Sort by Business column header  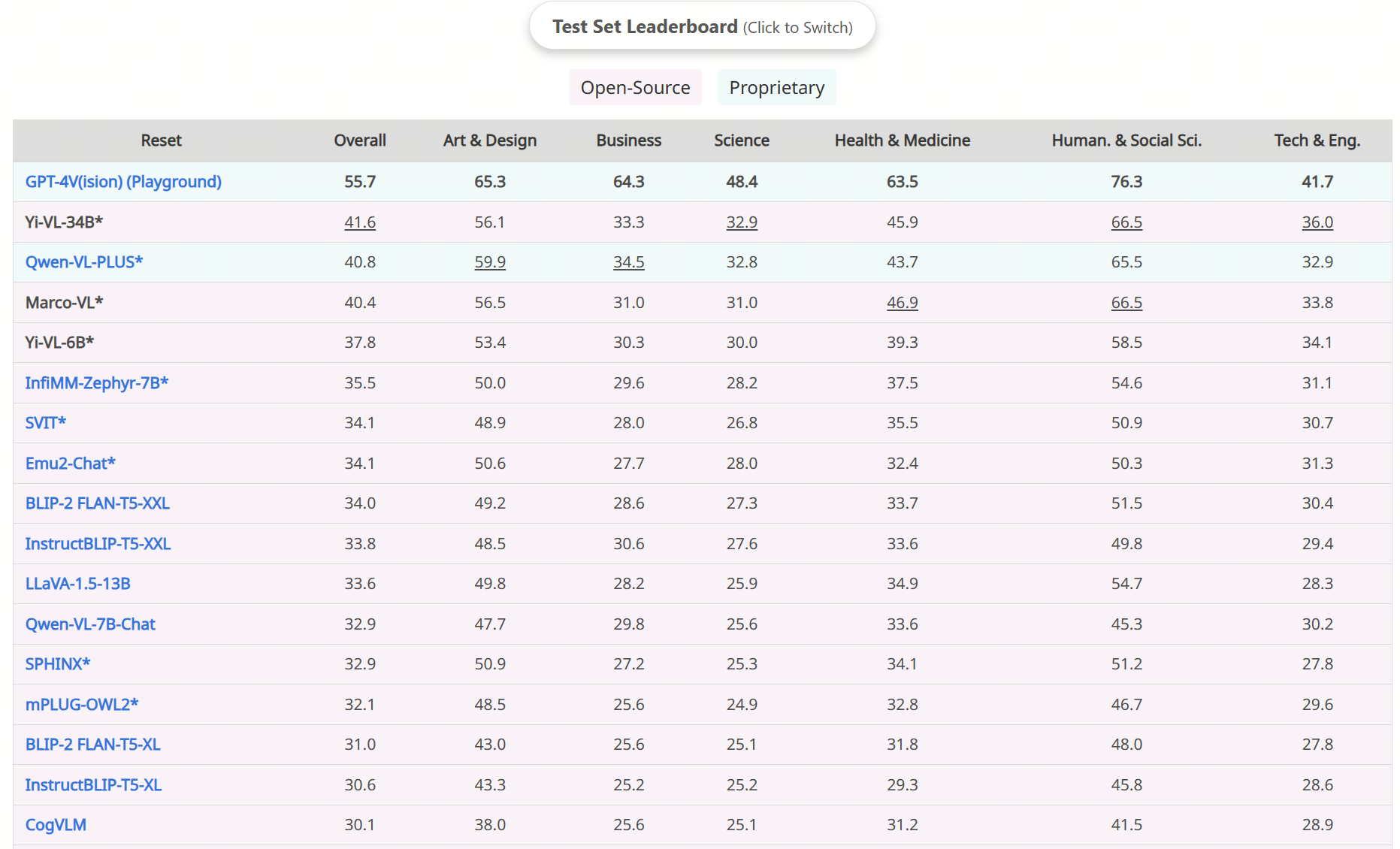[x=628, y=140]
